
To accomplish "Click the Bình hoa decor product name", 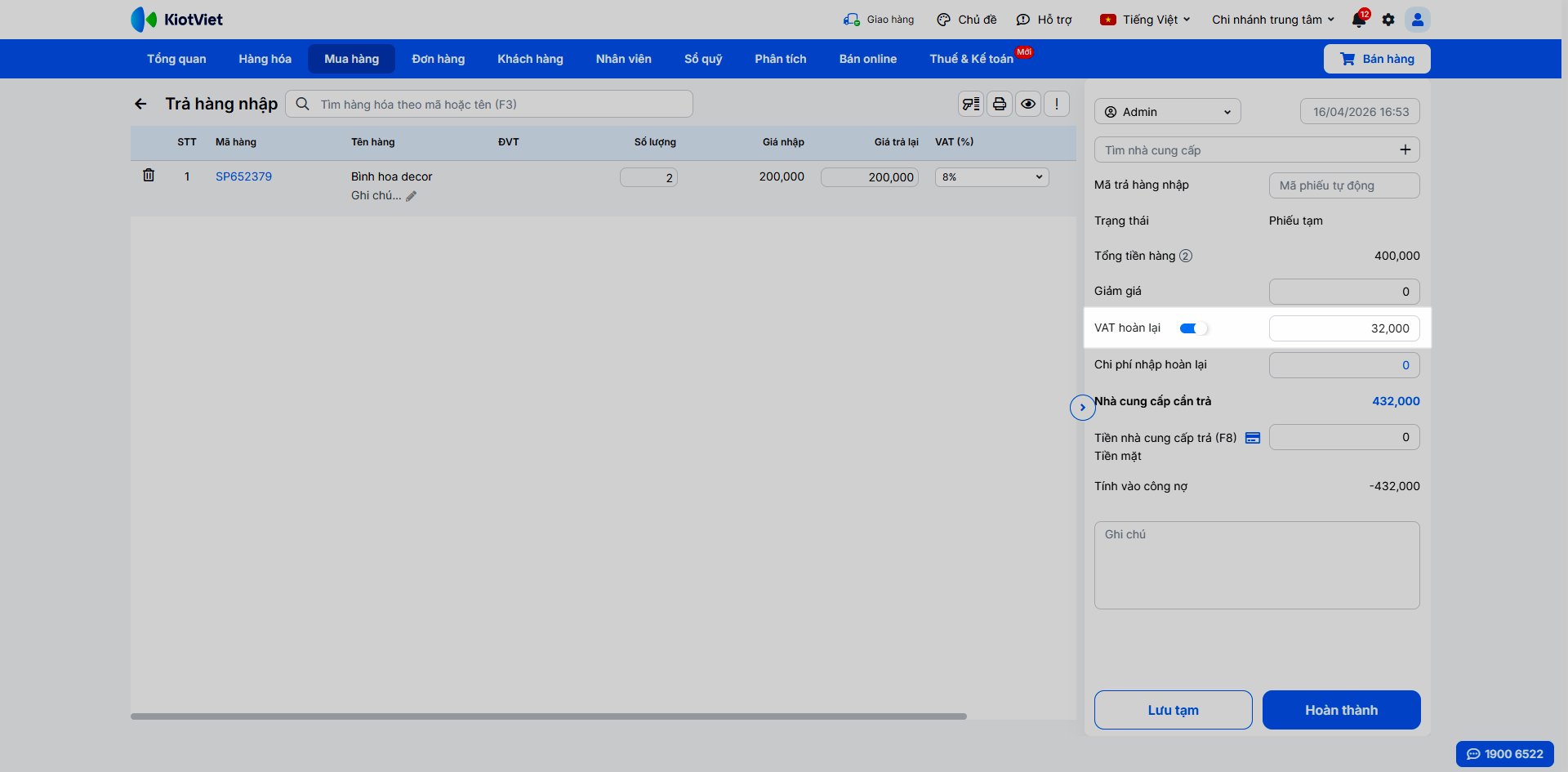I will coord(391,176).
